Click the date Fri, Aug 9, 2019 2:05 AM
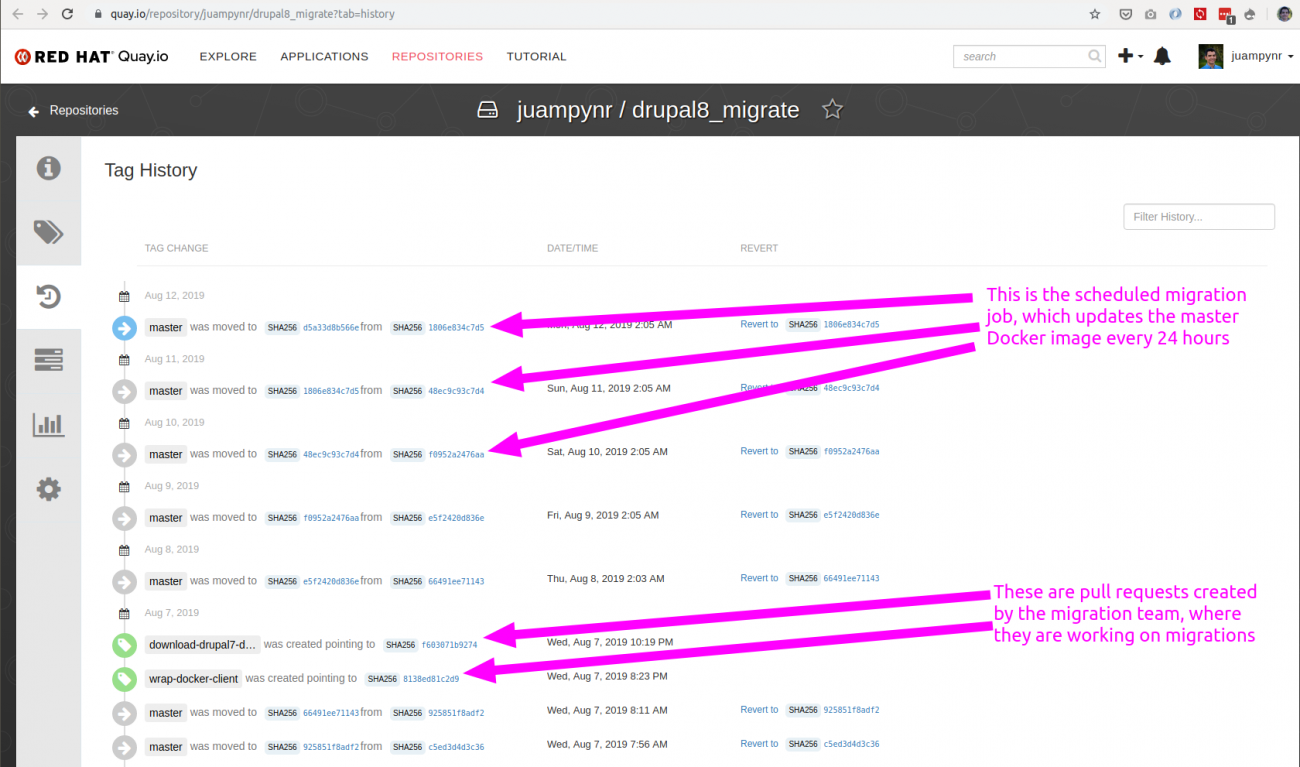This screenshot has height=767, width=1300. [603, 515]
